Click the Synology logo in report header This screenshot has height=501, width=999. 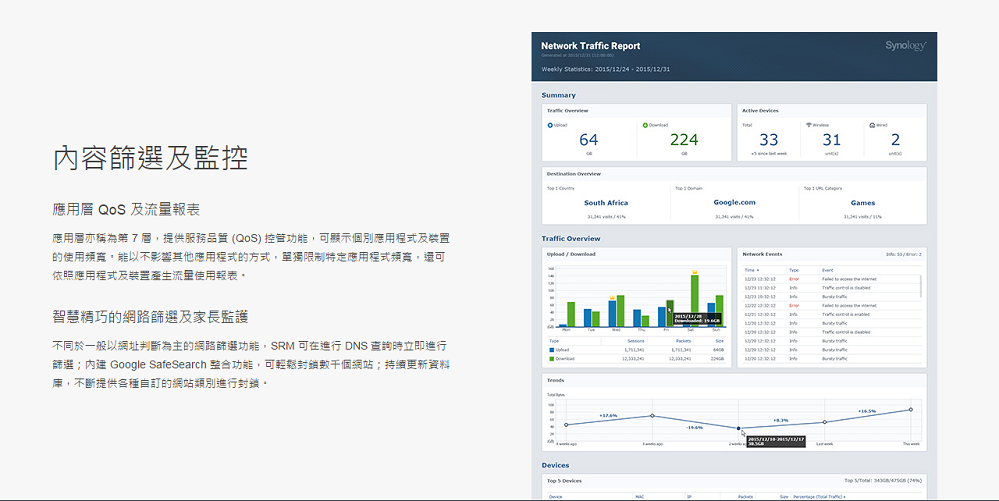[x=905, y=46]
